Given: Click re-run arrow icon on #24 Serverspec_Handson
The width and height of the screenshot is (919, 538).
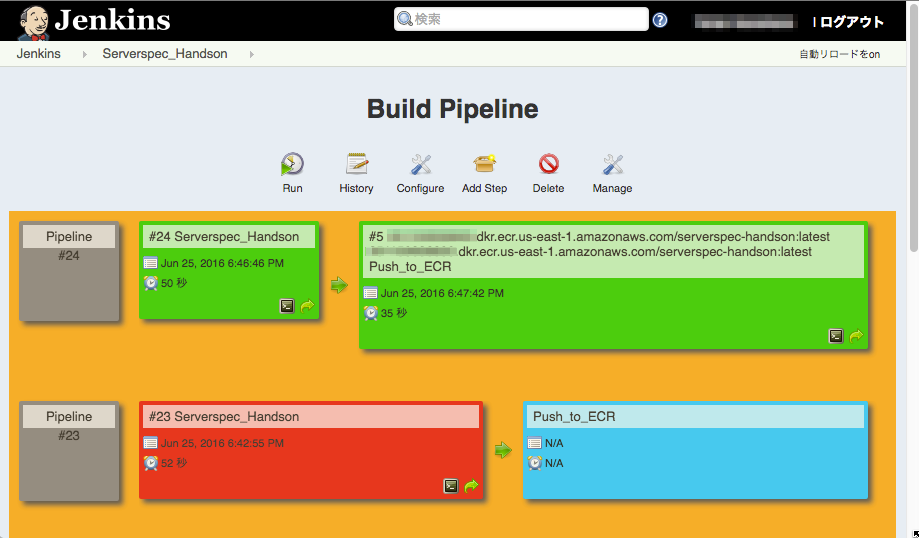Looking at the screenshot, I should tap(308, 306).
